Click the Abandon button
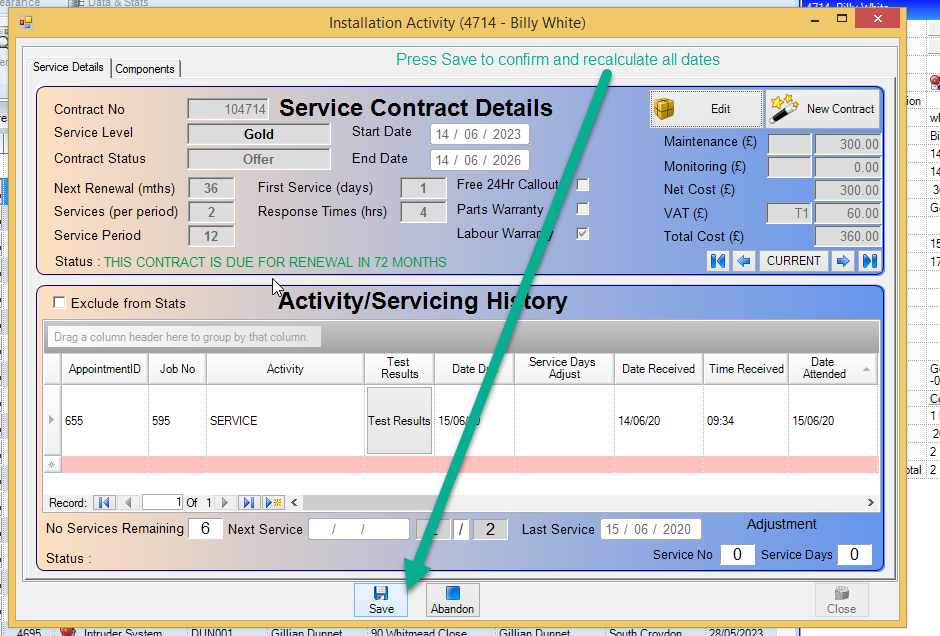This screenshot has height=636, width=940. [x=453, y=600]
